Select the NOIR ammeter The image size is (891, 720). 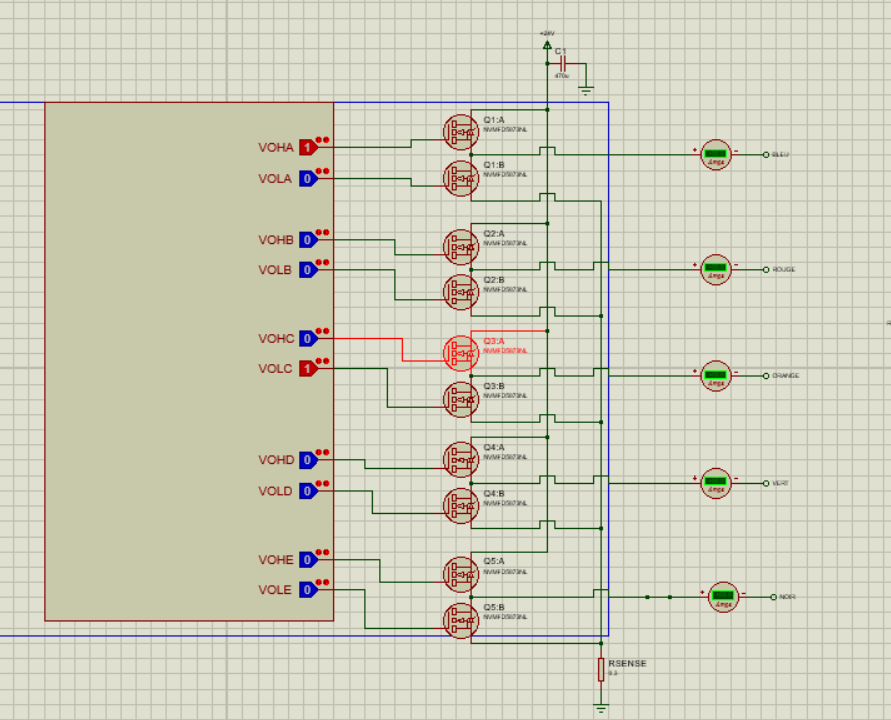[x=721, y=595]
